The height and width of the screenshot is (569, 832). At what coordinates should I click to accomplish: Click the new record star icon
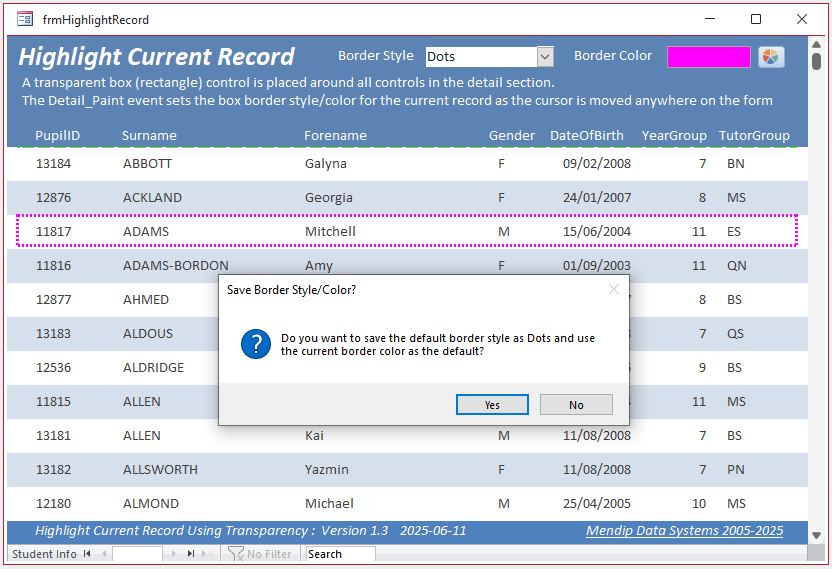pyautogui.click(x=209, y=554)
